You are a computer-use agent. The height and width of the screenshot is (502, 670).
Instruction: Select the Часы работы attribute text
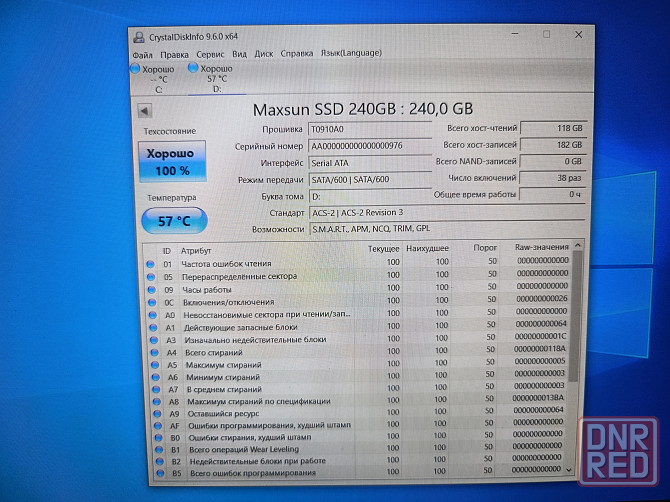(x=207, y=290)
